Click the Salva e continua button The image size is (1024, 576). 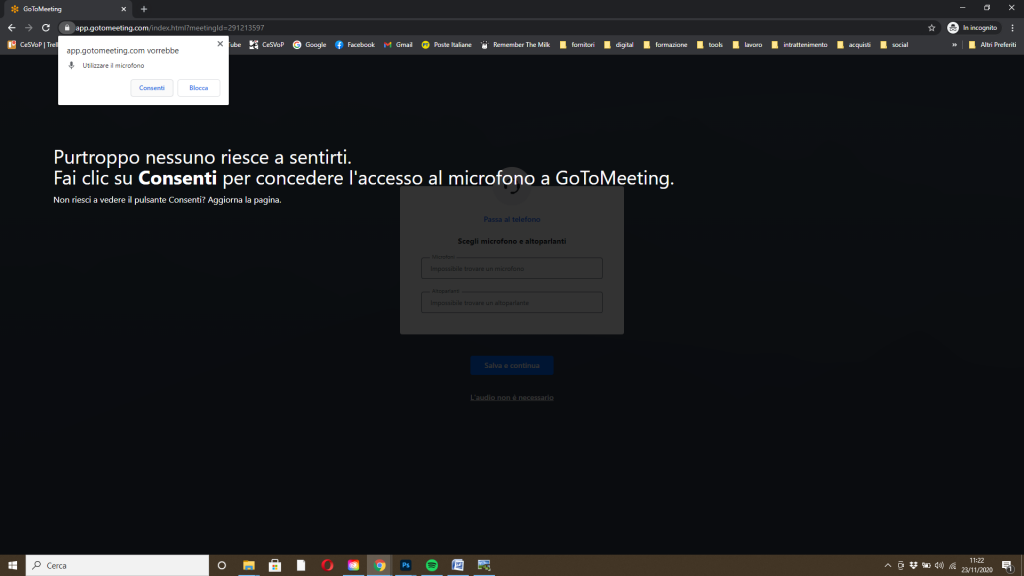(511, 365)
